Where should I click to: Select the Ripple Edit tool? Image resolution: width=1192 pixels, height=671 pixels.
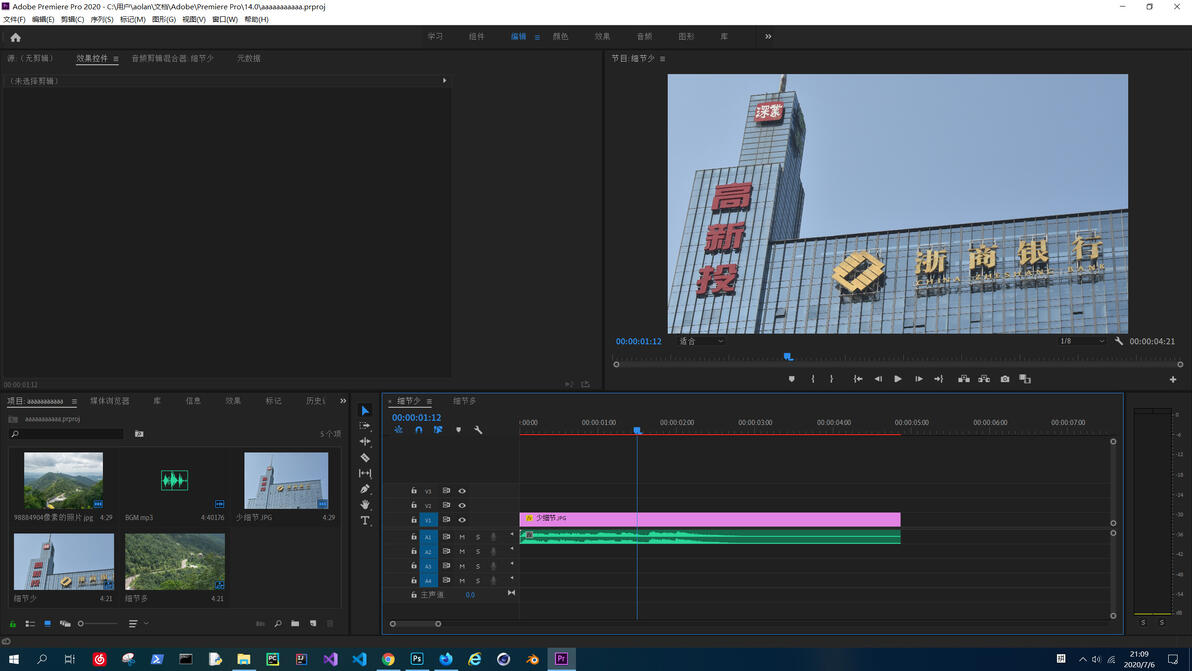coord(365,442)
